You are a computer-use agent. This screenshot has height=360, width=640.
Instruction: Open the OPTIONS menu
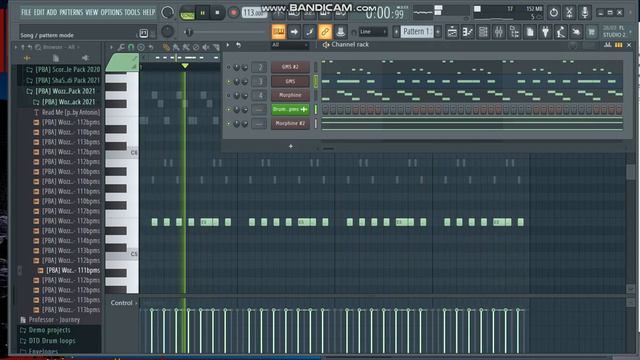coord(111,12)
